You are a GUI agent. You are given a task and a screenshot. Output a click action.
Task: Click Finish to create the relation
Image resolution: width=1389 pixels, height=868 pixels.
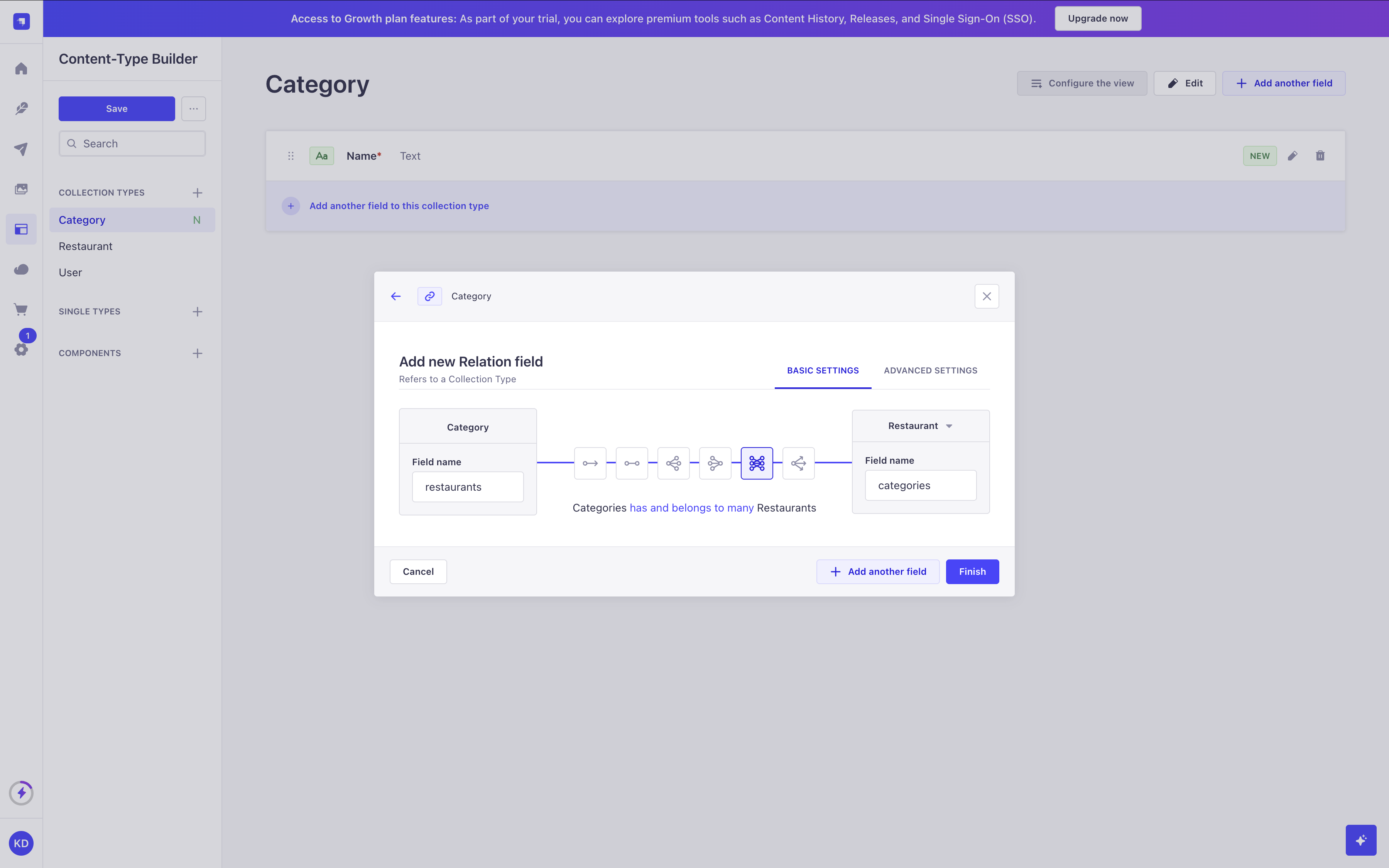(x=972, y=571)
